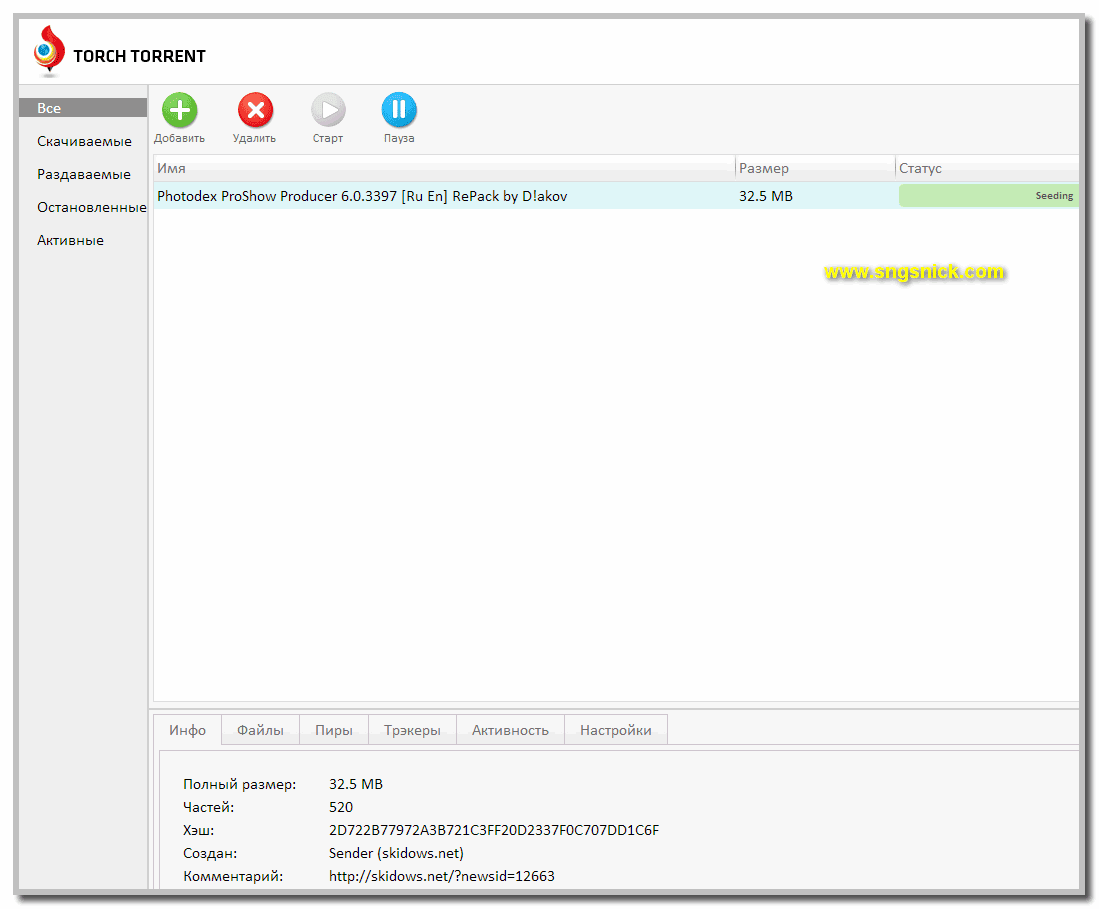This screenshot has width=1099, height=909.
Task: Click the comment URL skidows.net/?newsid=12663
Action: coord(442,877)
